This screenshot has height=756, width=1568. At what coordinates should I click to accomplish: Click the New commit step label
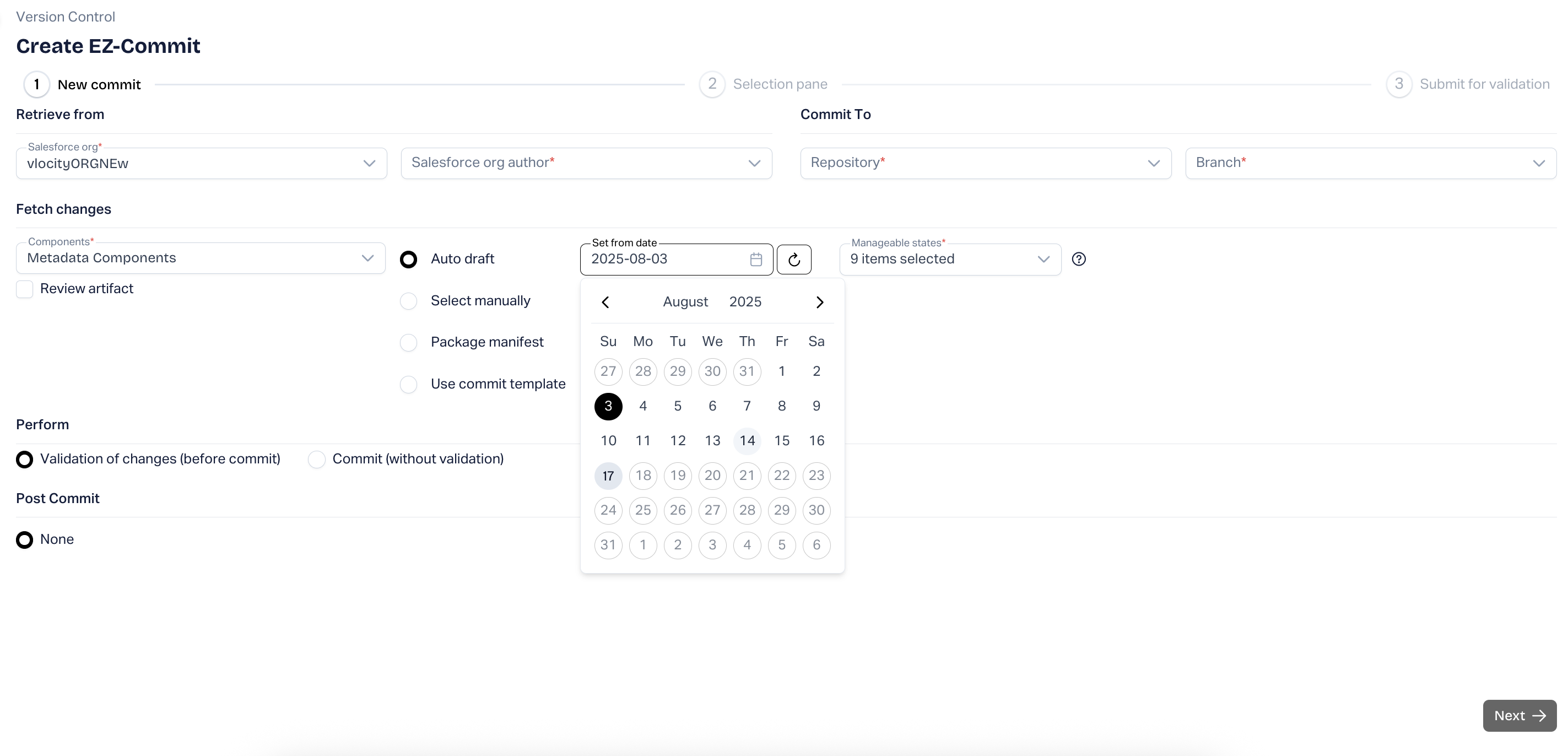point(99,85)
